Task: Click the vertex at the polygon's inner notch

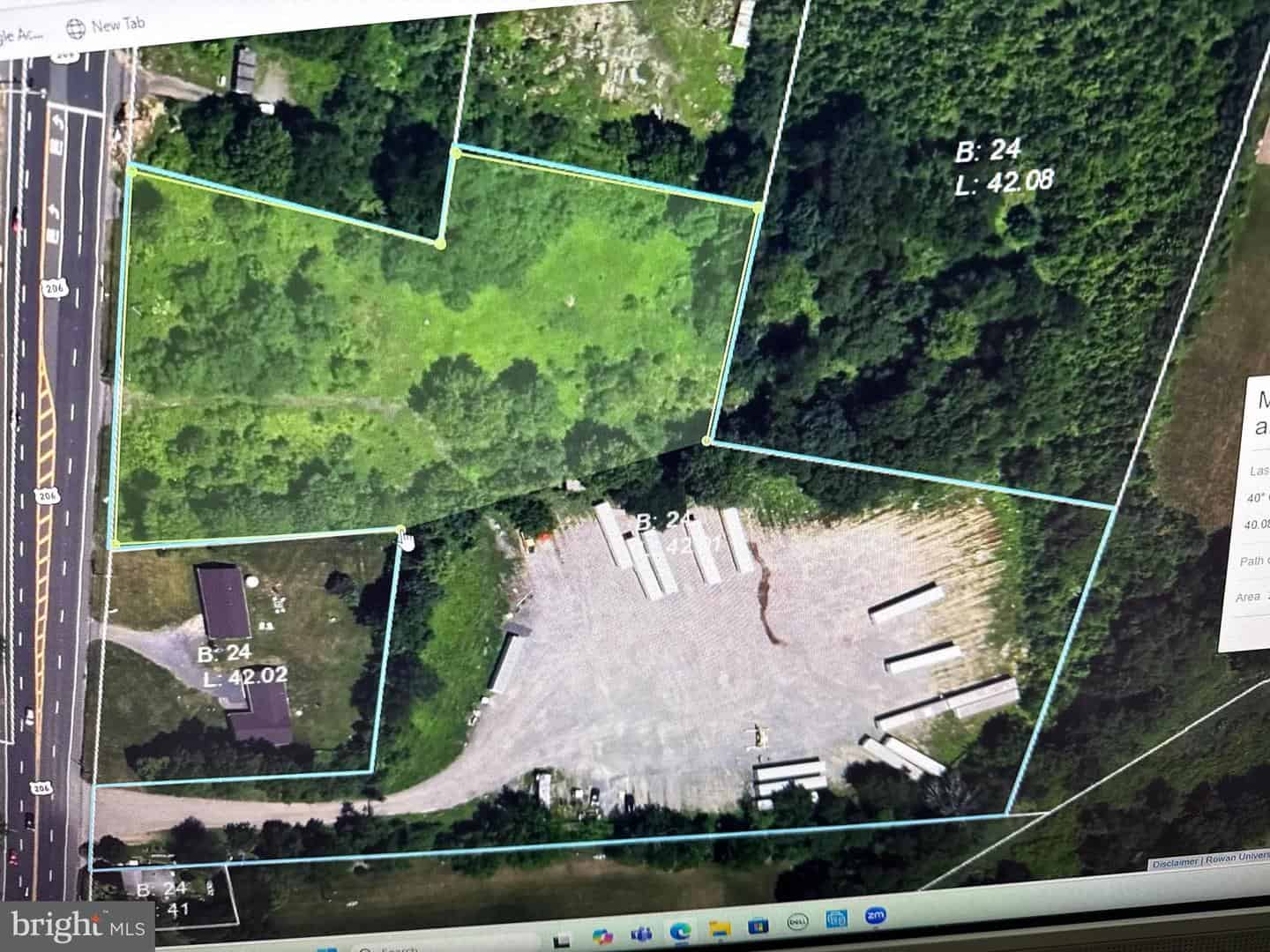Action: pos(440,242)
